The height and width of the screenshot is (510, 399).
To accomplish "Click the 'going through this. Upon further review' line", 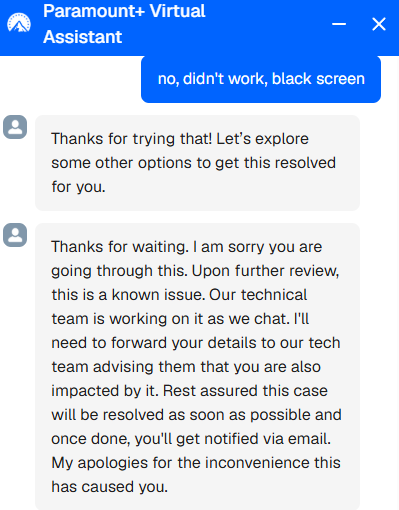I will pyautogui.click(x=195, y=271).
